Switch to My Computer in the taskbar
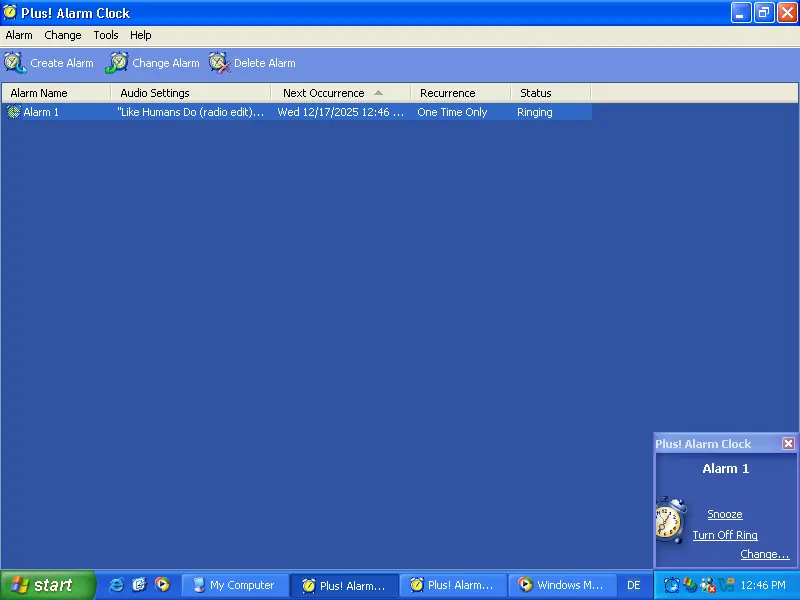 pyautogui.click(x=235, y=585)
